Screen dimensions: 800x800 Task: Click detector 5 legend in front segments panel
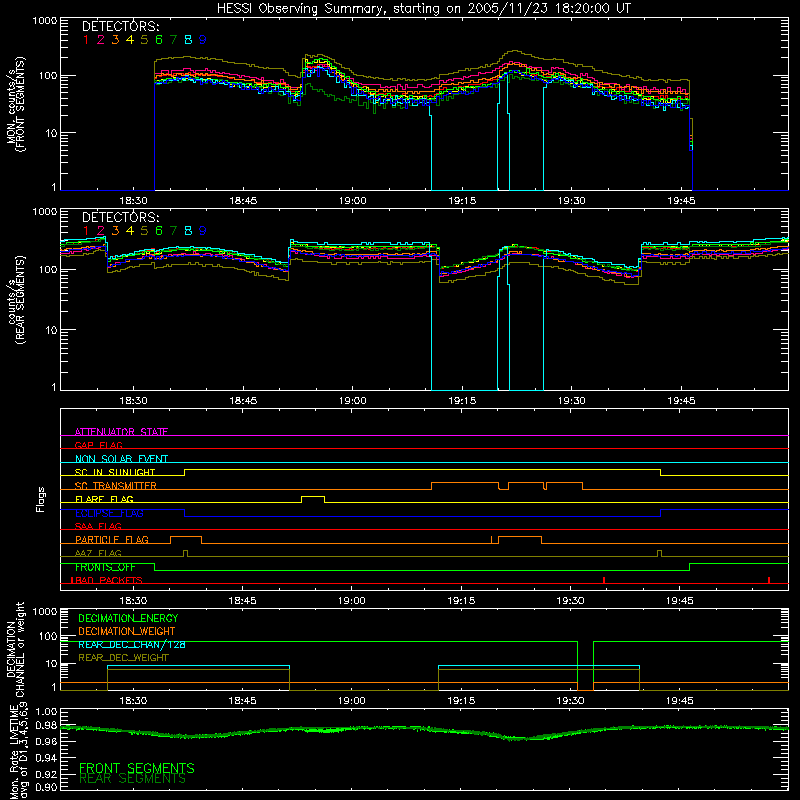point(144,40)
